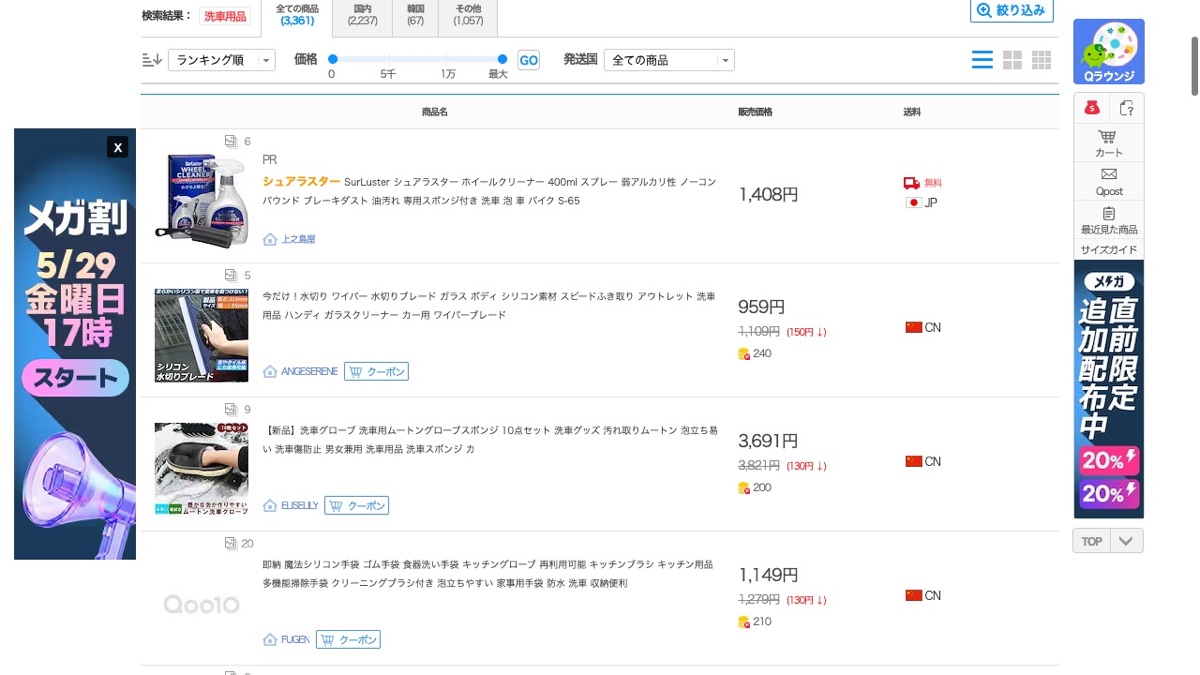Switch to list view layout icon
The image size is (1200, 675).
[x=982, y=60]
